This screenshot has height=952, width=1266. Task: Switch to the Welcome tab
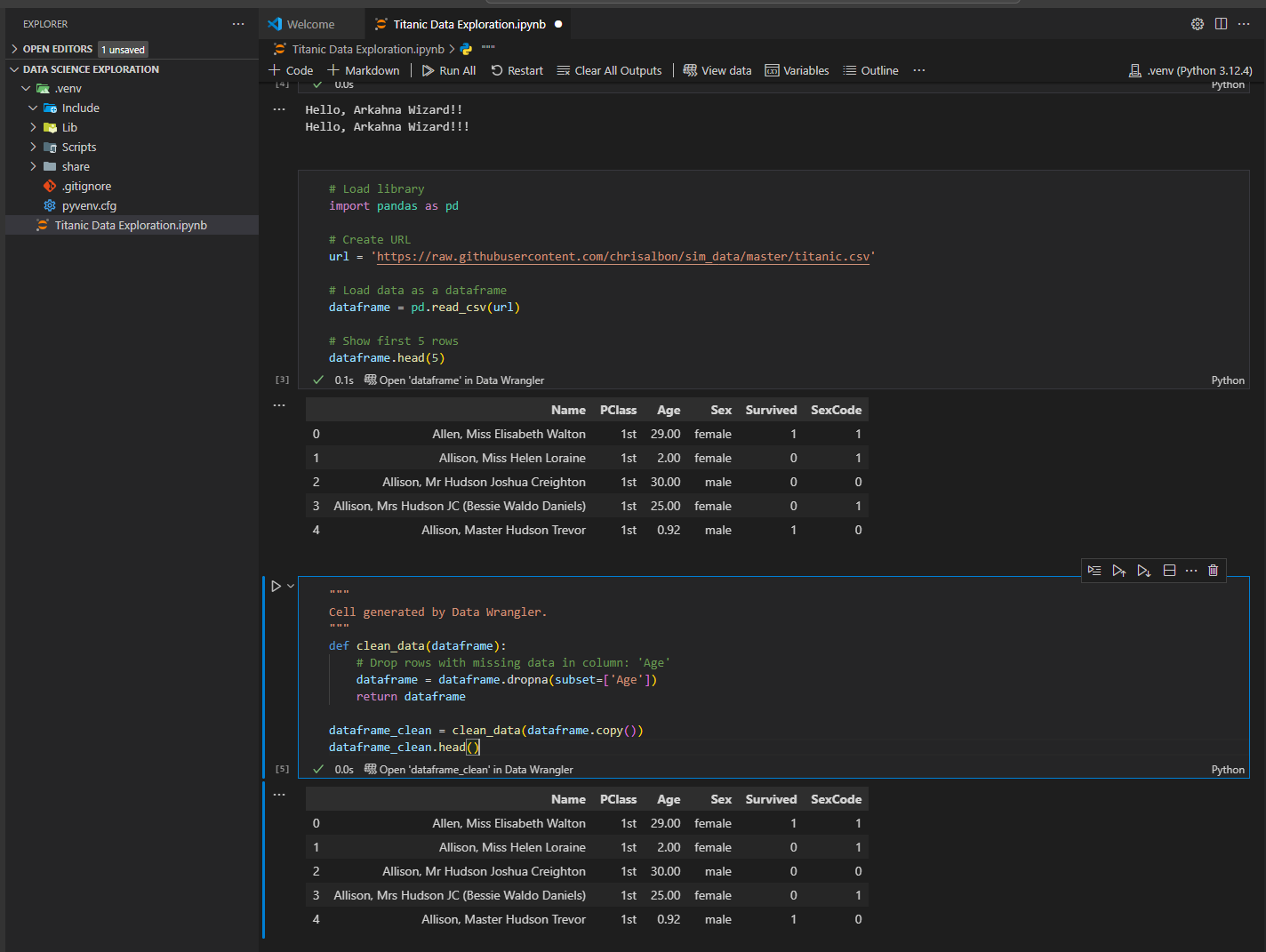[310, 24]
